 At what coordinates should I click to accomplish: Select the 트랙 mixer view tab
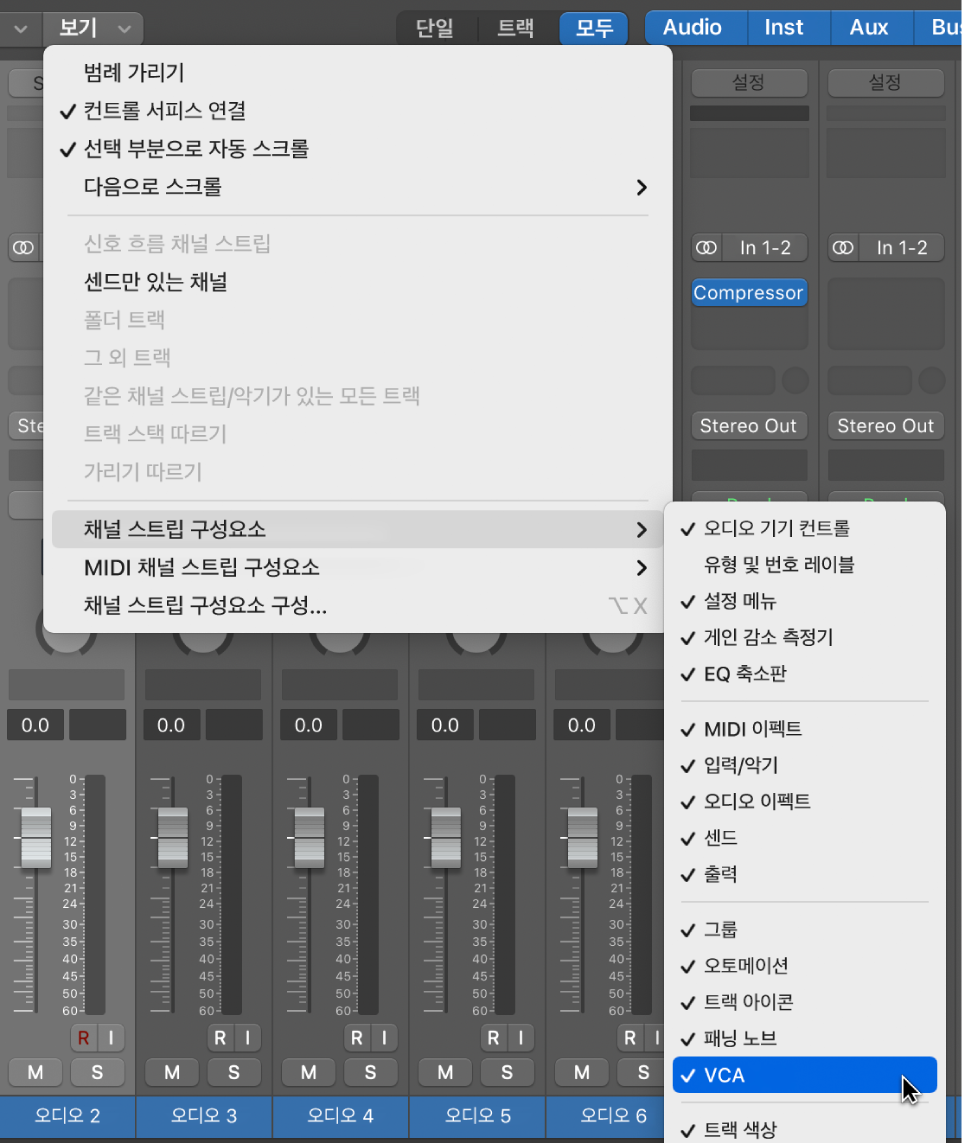click(516, 28)
